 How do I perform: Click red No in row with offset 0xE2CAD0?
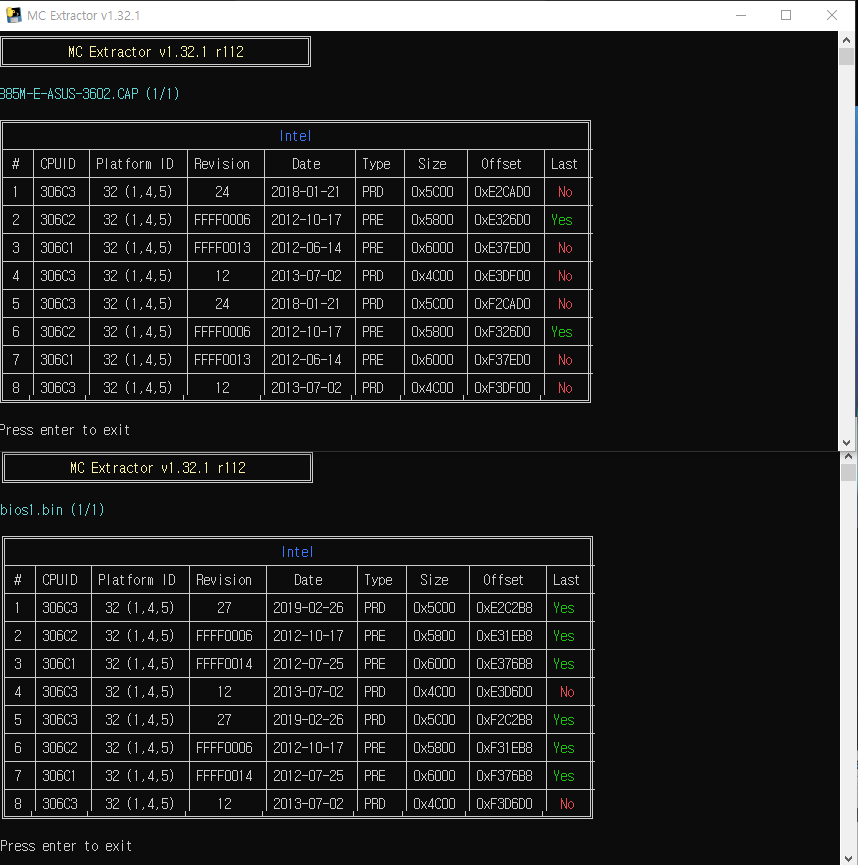click(x=565, y=192)
